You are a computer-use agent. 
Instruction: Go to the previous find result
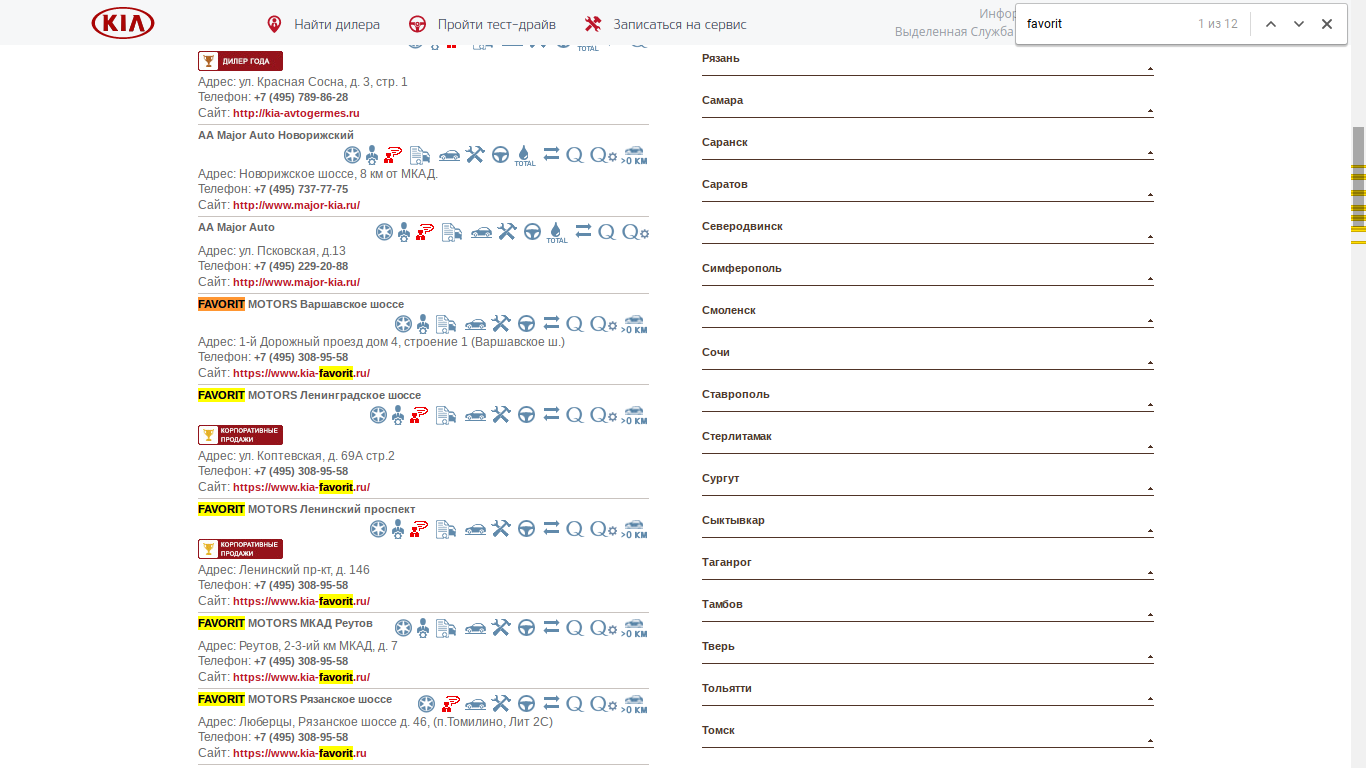point(1271,24)
